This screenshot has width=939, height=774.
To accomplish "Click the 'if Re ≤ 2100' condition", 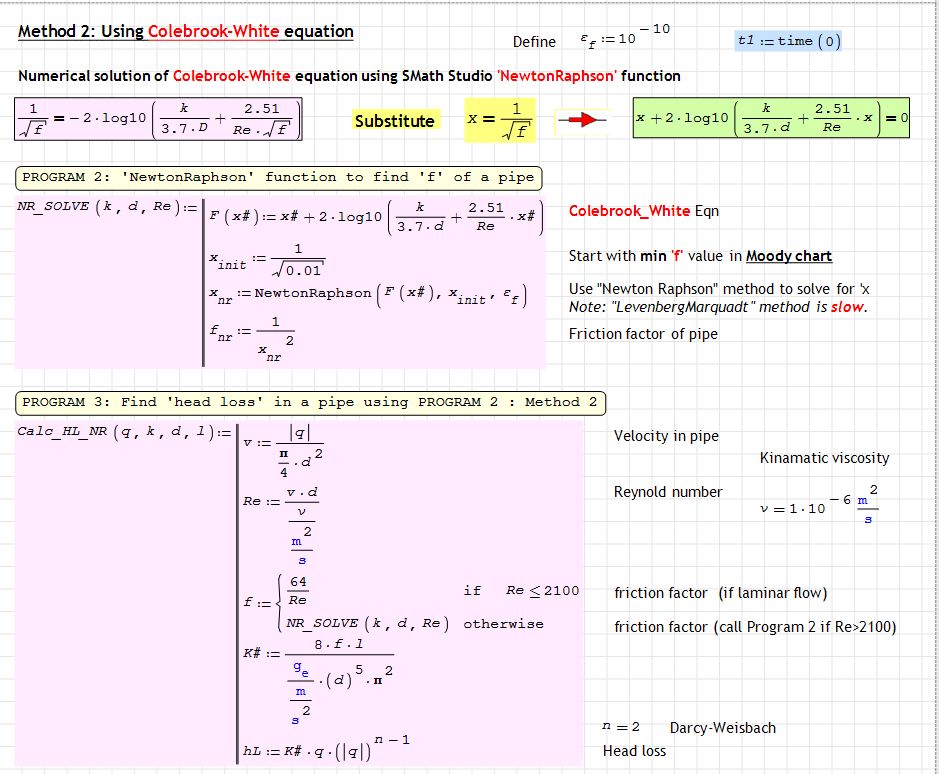I will pos(520,591).
